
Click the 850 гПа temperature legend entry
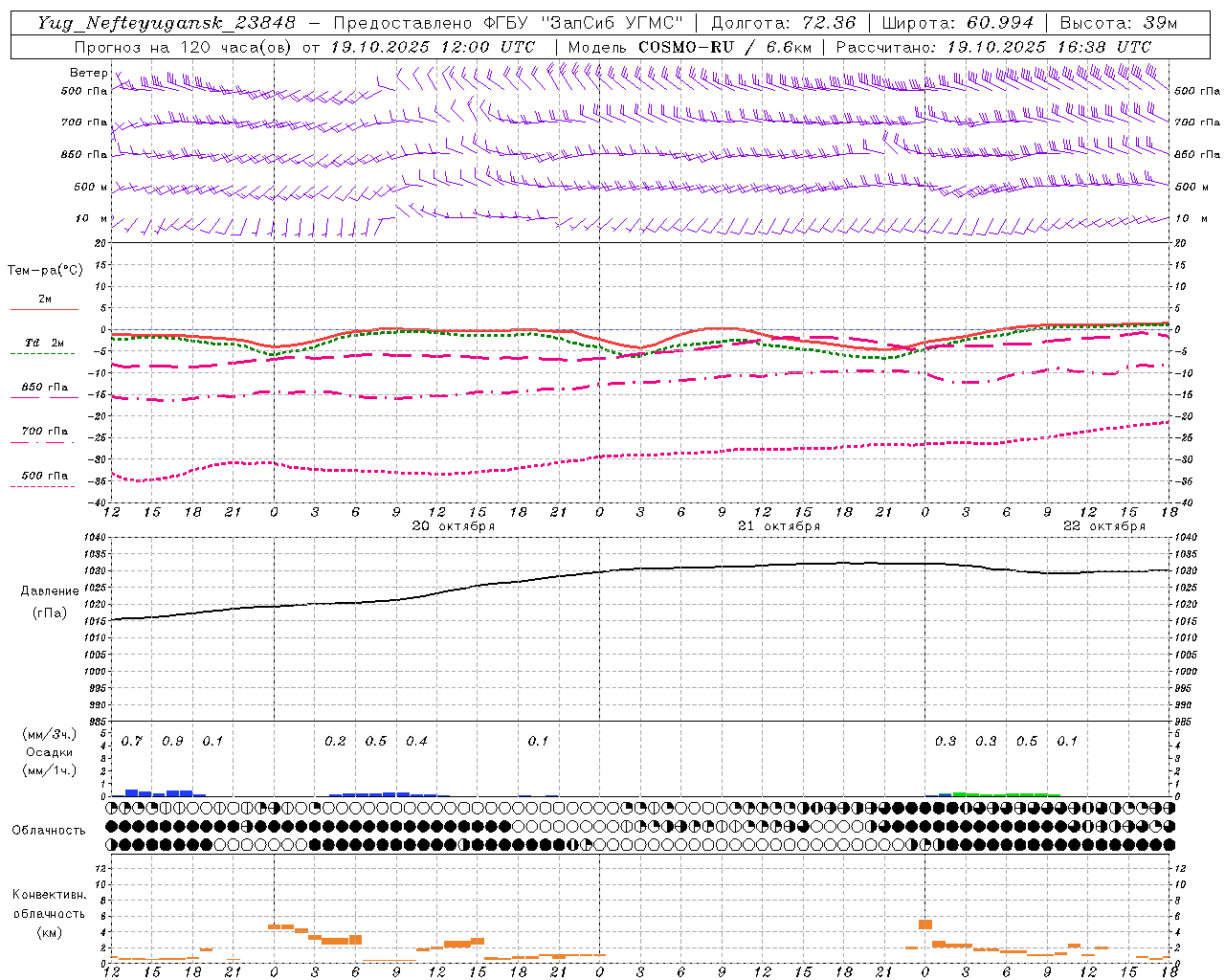click(x=45, y=387)
